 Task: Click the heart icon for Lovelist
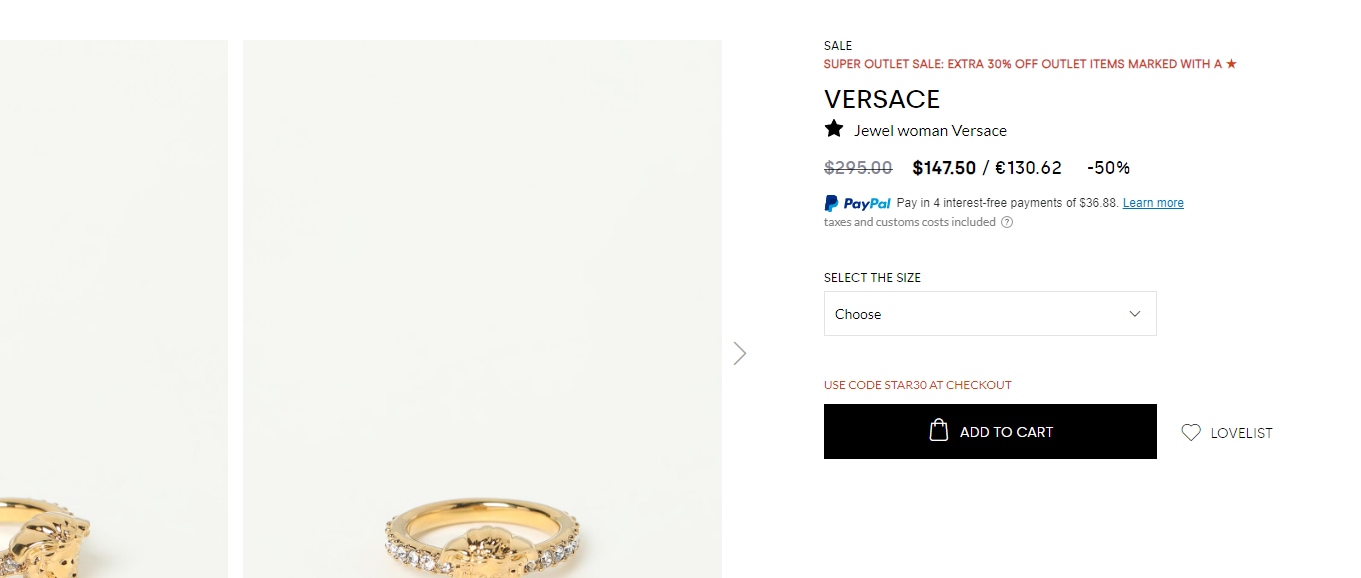[1191, 432]
